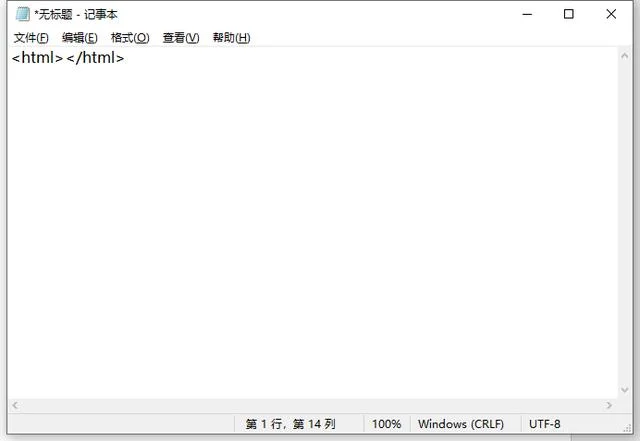Click the 100% zoom level in status bar

[x=386, y=424]
